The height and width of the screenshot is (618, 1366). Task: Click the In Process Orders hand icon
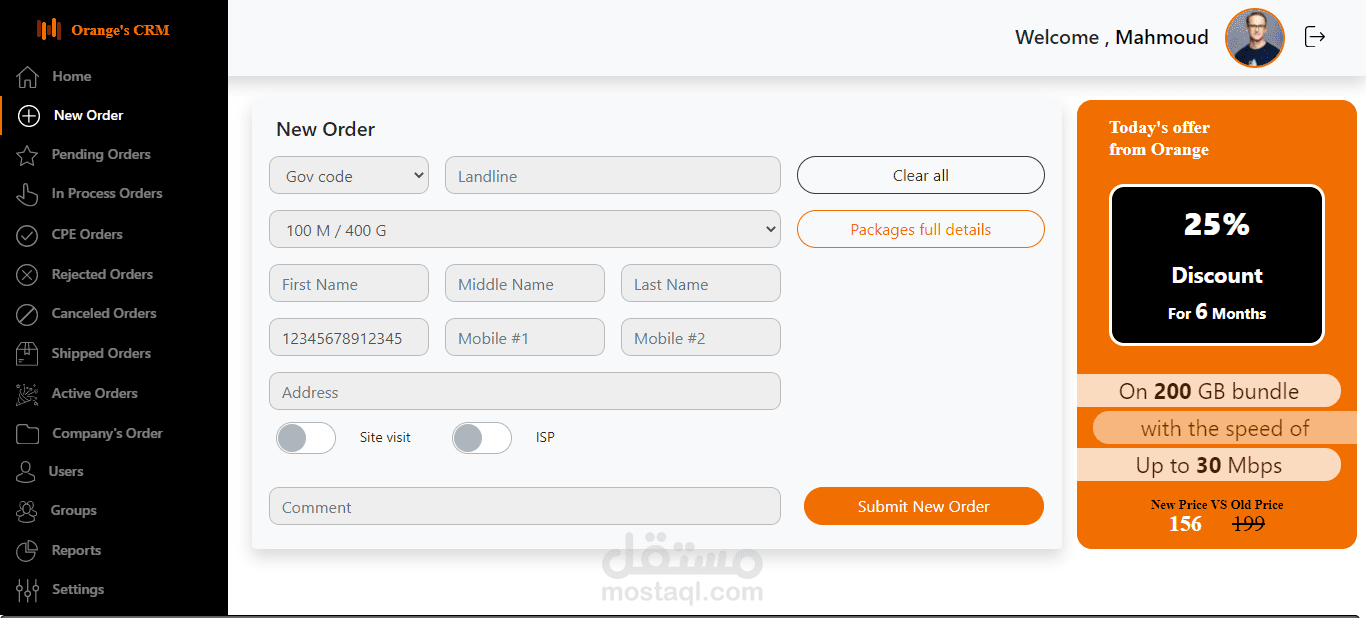(x=27, y=194)
